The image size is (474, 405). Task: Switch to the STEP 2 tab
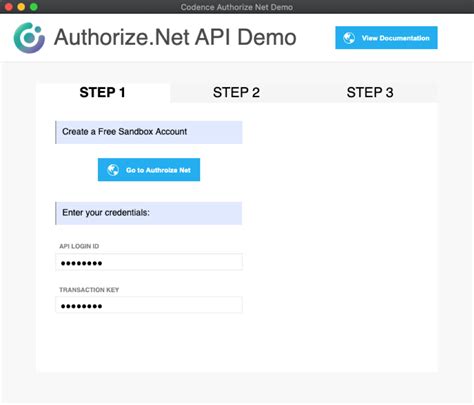[x=236, y=92]
